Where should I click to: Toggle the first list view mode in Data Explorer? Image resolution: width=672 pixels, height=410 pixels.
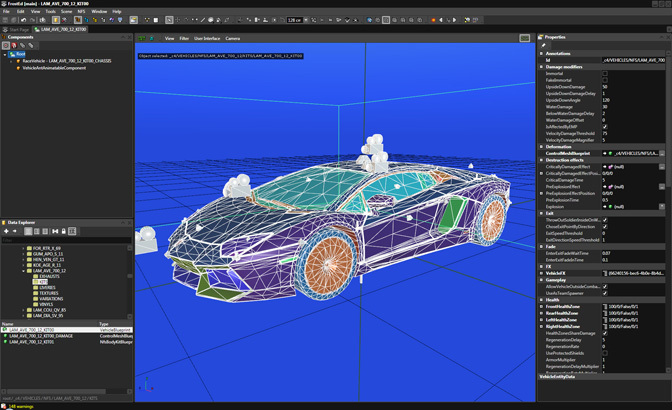pyautogui.click(x=28, y=231)
